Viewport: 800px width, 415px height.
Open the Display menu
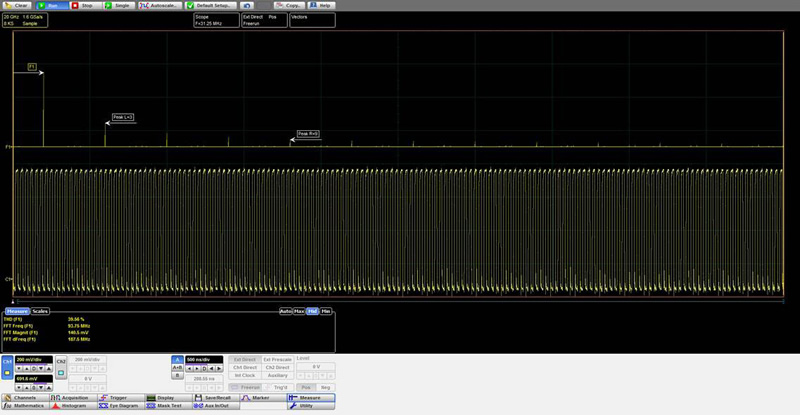(167, 398)
